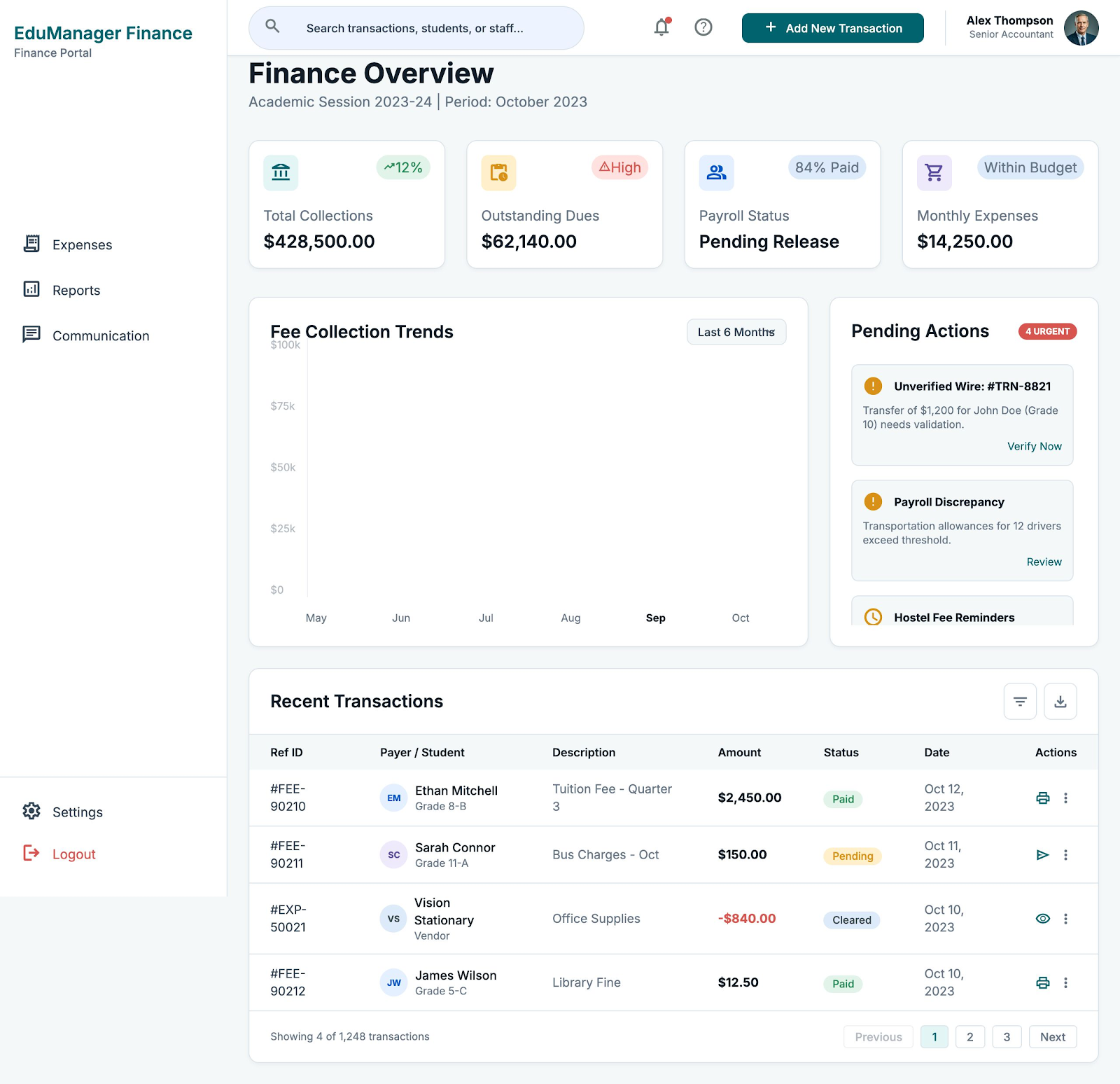1120x1084 pixels.
Task: Click the $428,500.00 total collections value
Action: click(x=319, y=242)
